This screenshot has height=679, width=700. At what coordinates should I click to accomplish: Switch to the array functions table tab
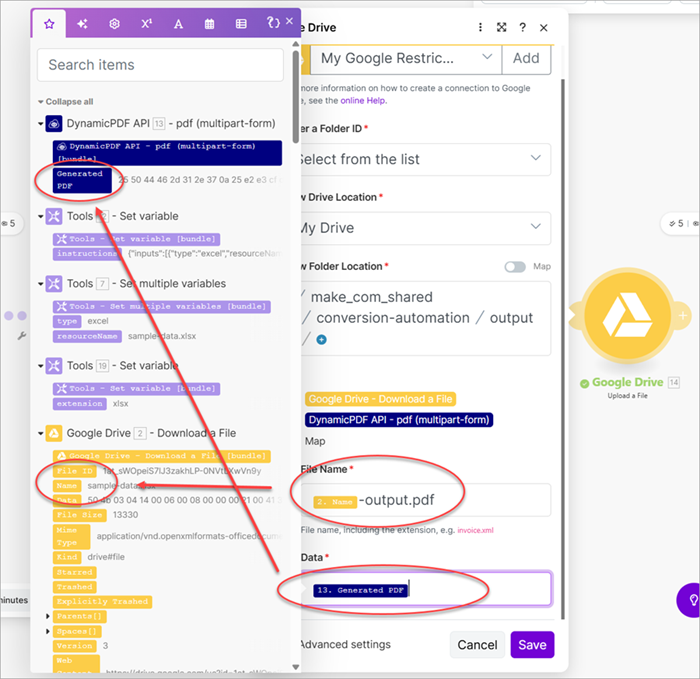241,23
